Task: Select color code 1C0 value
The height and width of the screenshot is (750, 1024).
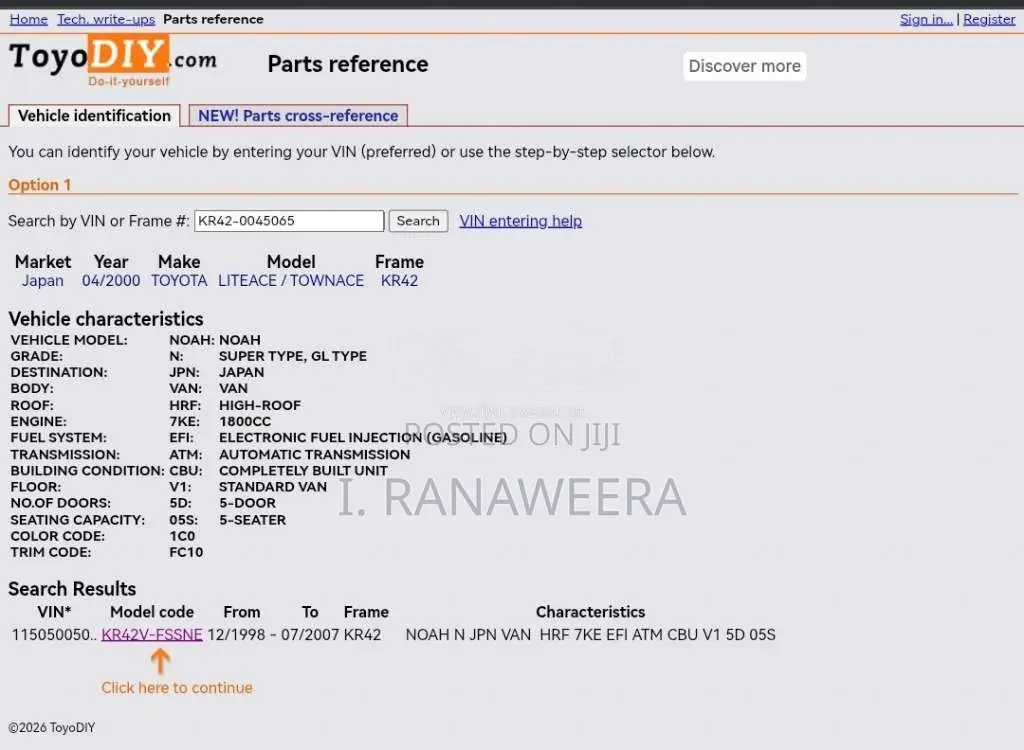Action: click(x=182, y=536)
